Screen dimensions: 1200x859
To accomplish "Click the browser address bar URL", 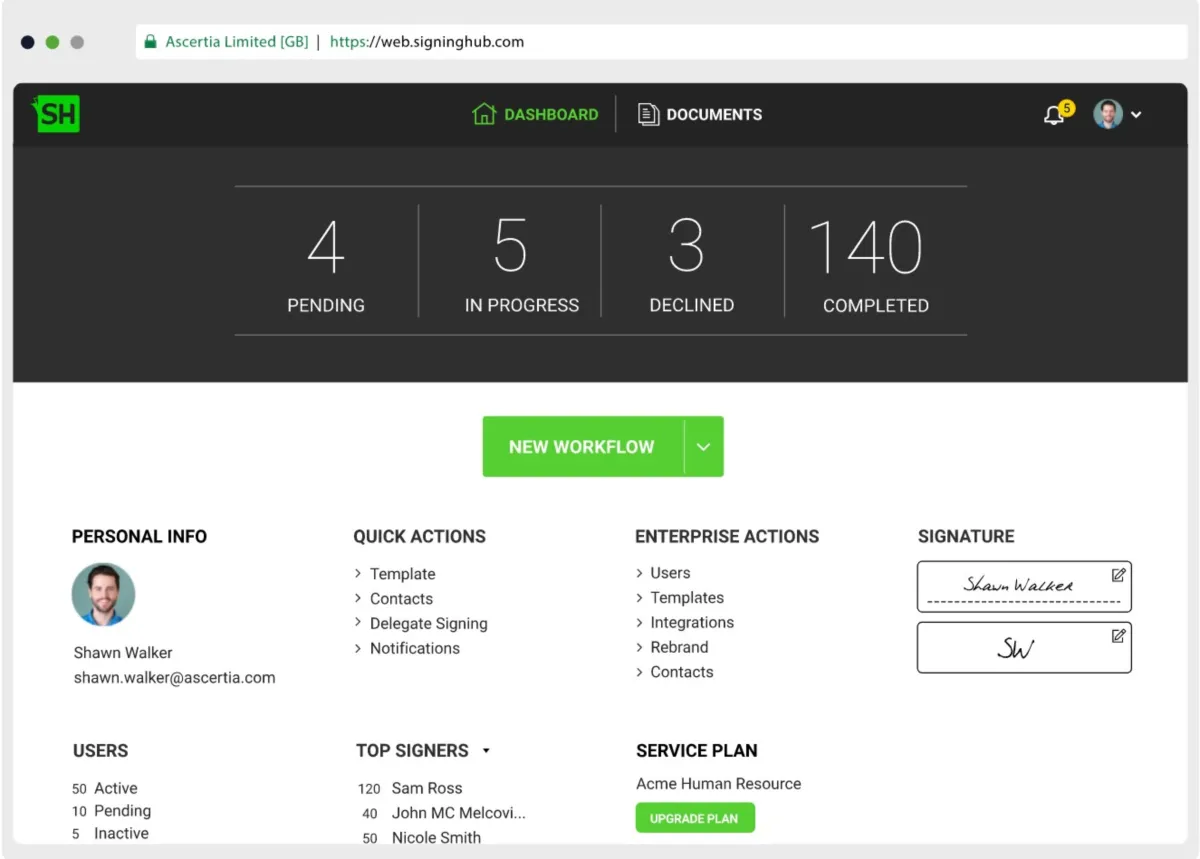I will click(427, 42).
